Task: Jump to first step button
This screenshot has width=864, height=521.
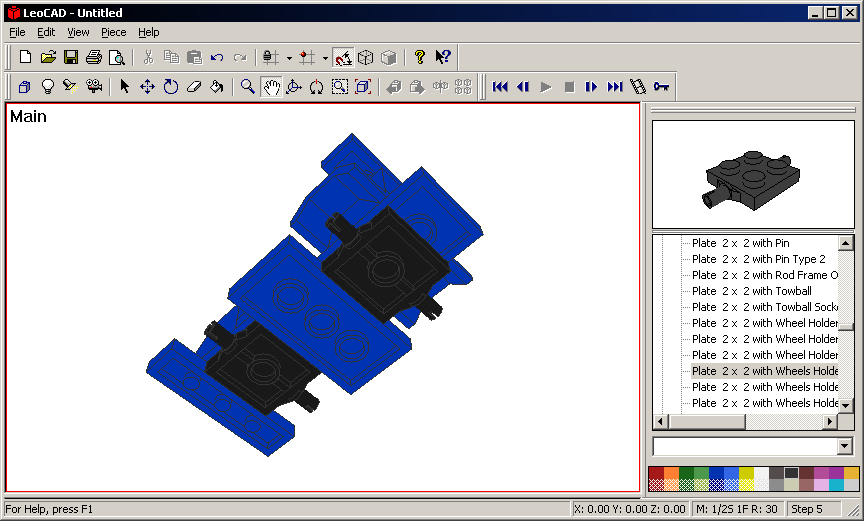Action: (x=500, y=87)
